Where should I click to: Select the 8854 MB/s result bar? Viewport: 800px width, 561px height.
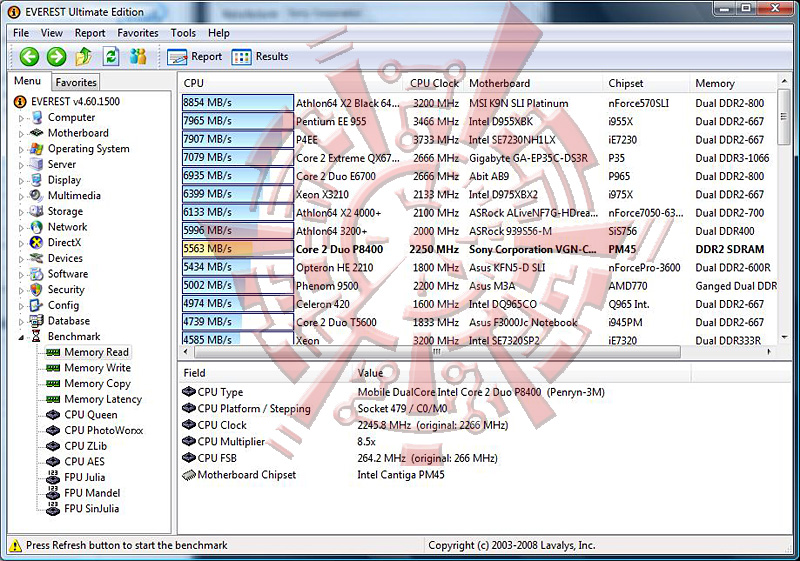[238, 103]
